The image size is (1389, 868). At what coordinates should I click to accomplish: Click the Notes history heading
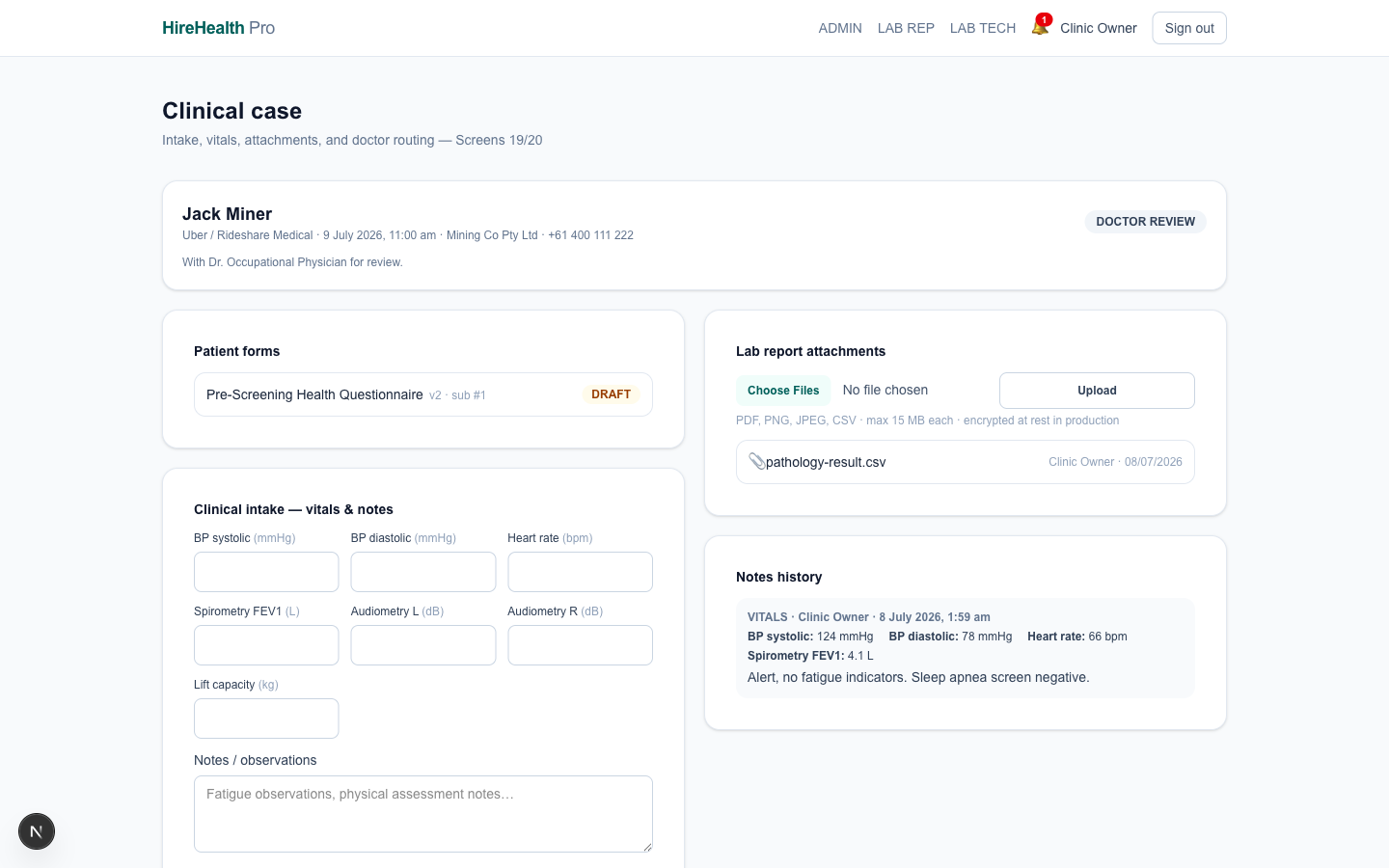(779, 577)
